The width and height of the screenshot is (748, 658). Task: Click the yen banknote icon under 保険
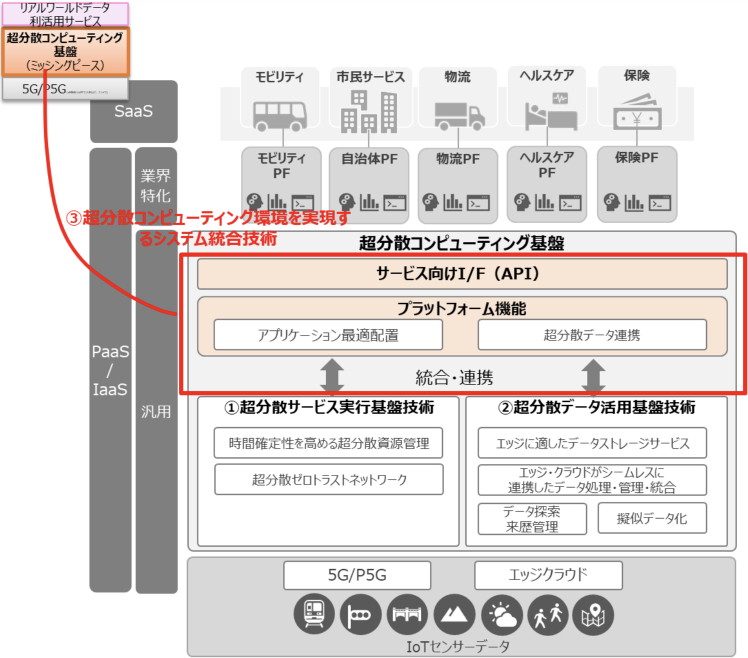tap(635, 111)
